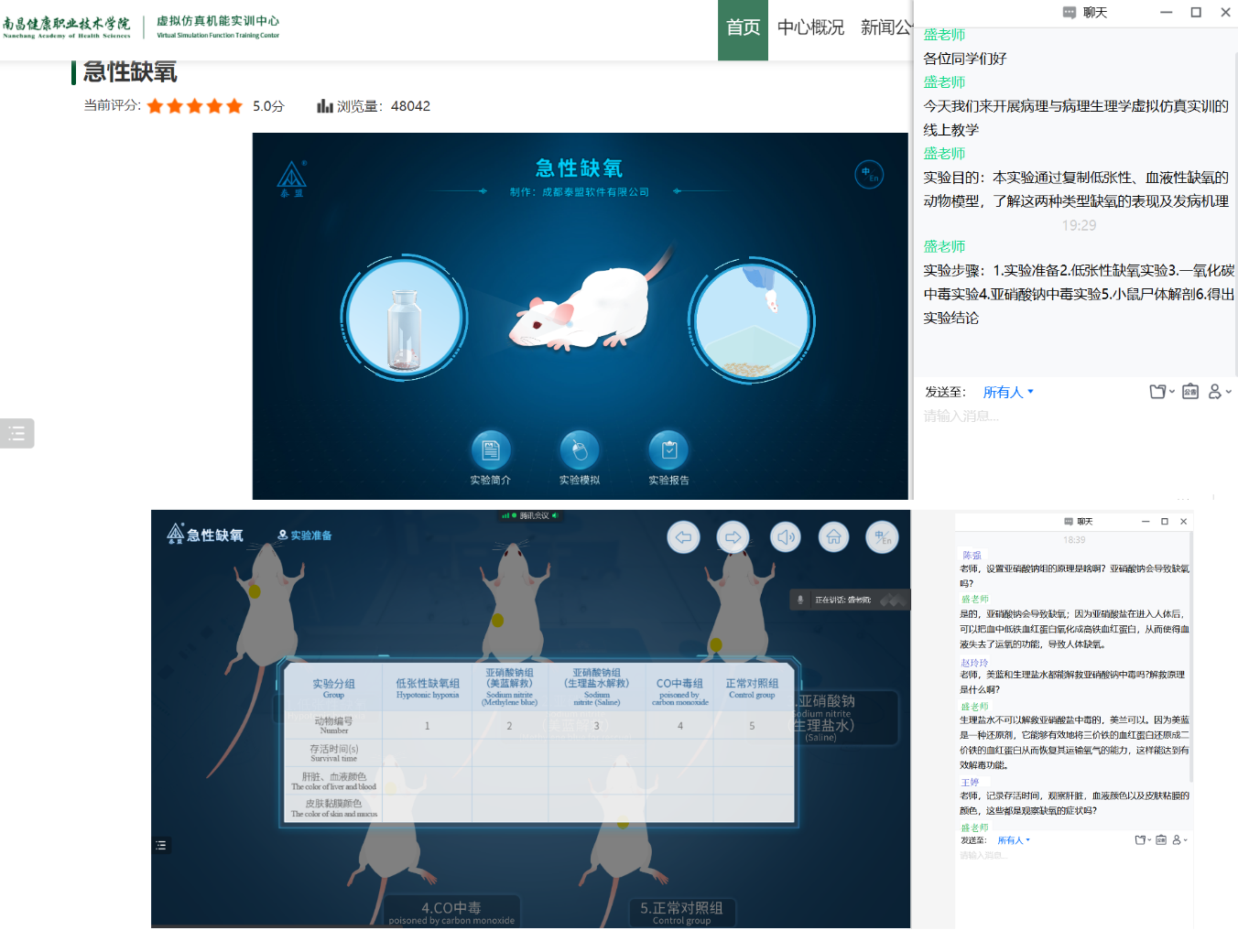Click the first rating star
The height and width of the screenshot is (952, 1238).
point(156,106)
